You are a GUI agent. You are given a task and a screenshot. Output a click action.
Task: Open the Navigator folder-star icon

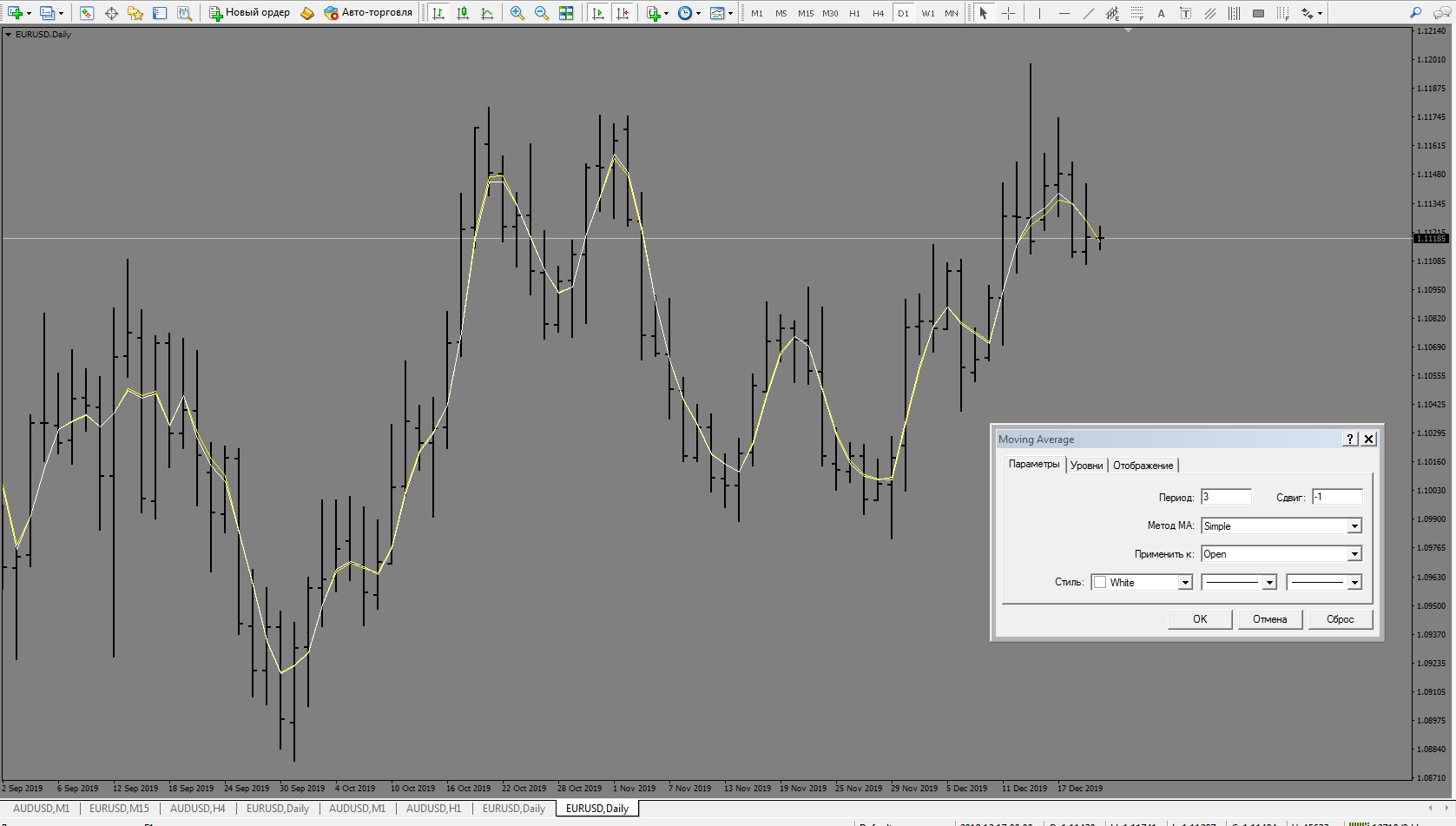click(135, 13)
